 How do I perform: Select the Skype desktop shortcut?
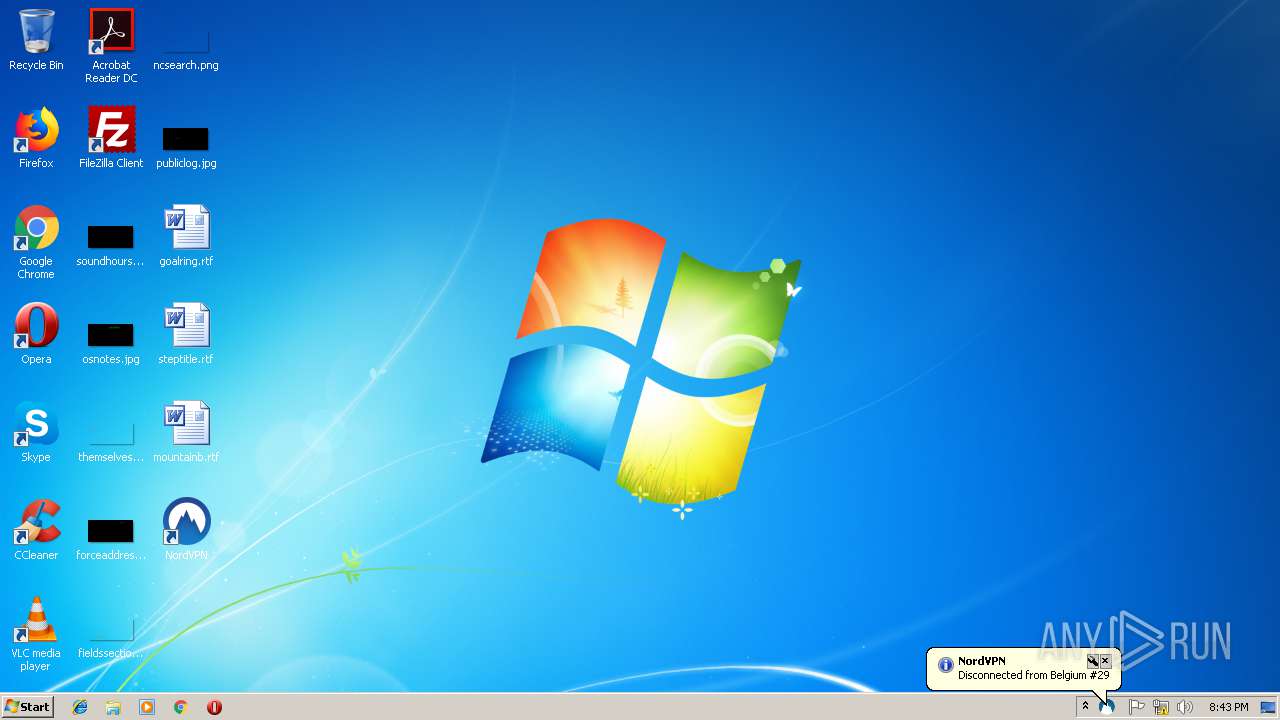36,432
